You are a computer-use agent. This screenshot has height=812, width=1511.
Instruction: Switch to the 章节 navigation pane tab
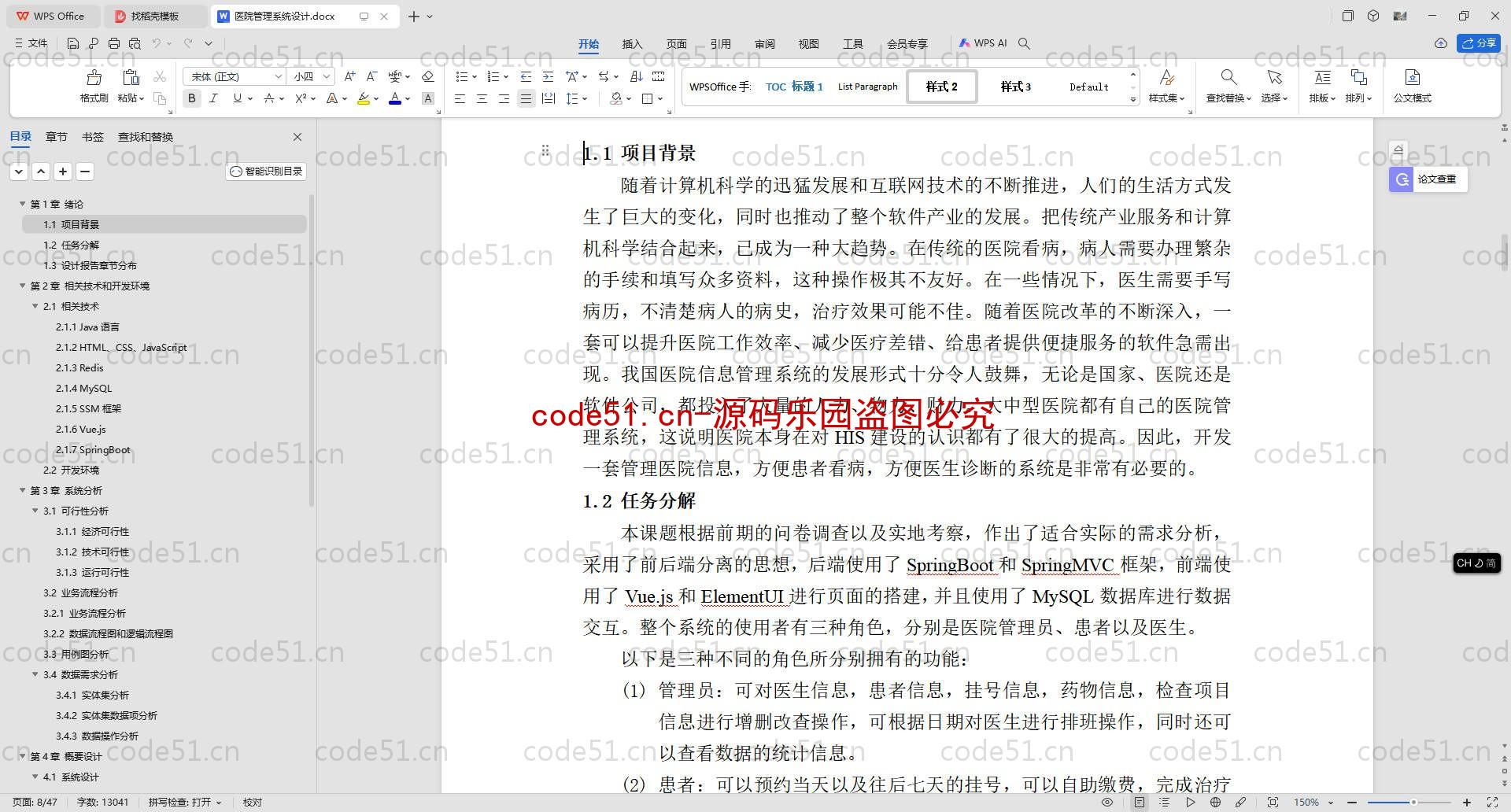57,137
